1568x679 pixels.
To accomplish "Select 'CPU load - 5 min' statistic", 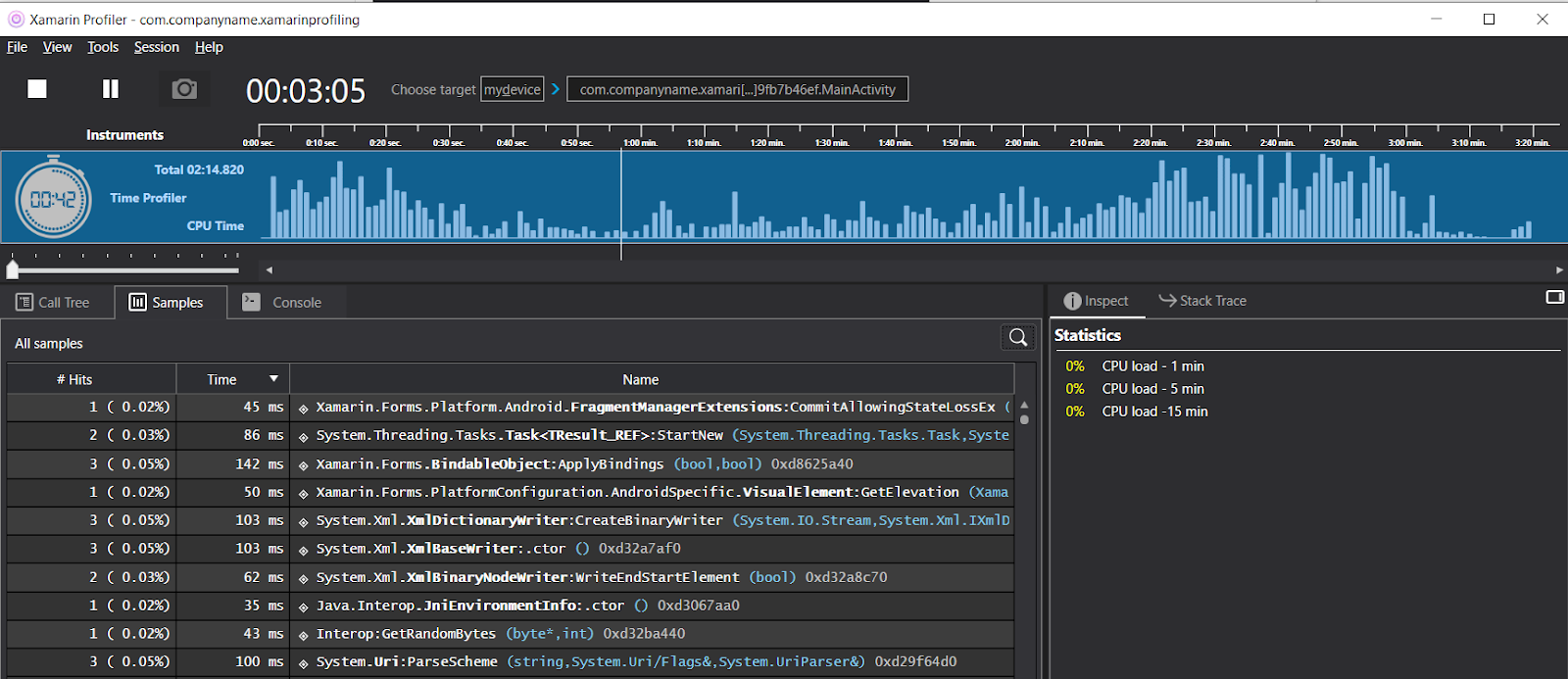I will point(1153,389).
